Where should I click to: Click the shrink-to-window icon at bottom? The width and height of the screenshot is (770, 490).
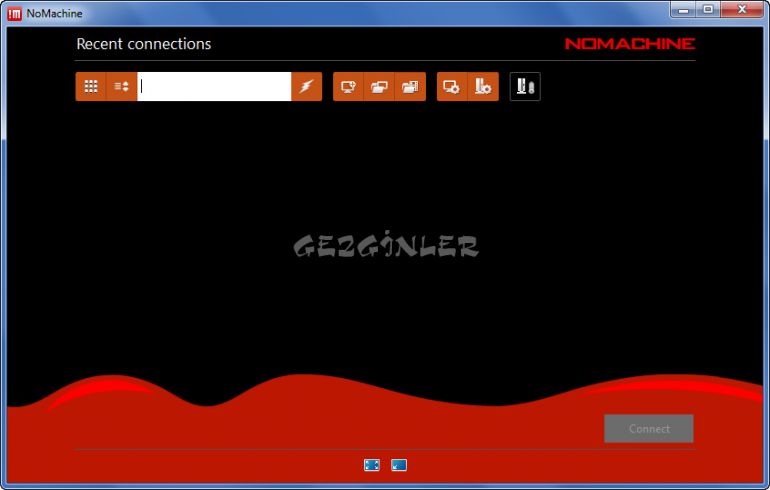pyautogui.click(x=399, y=465)
